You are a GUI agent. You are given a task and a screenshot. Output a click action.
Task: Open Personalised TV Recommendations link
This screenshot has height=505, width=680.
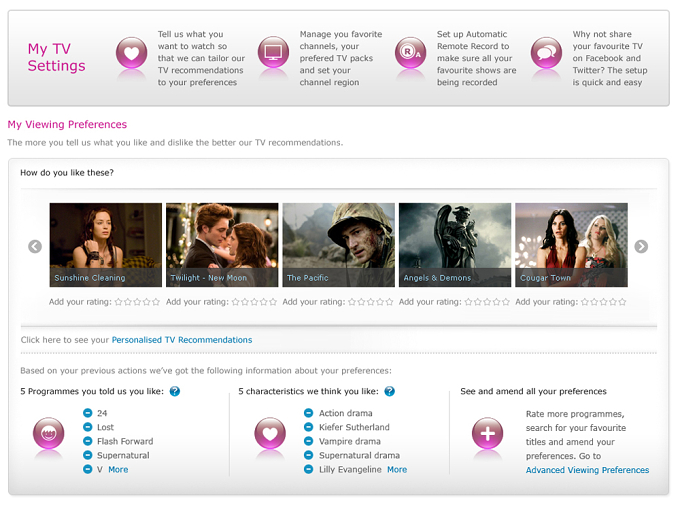[182, 340]
